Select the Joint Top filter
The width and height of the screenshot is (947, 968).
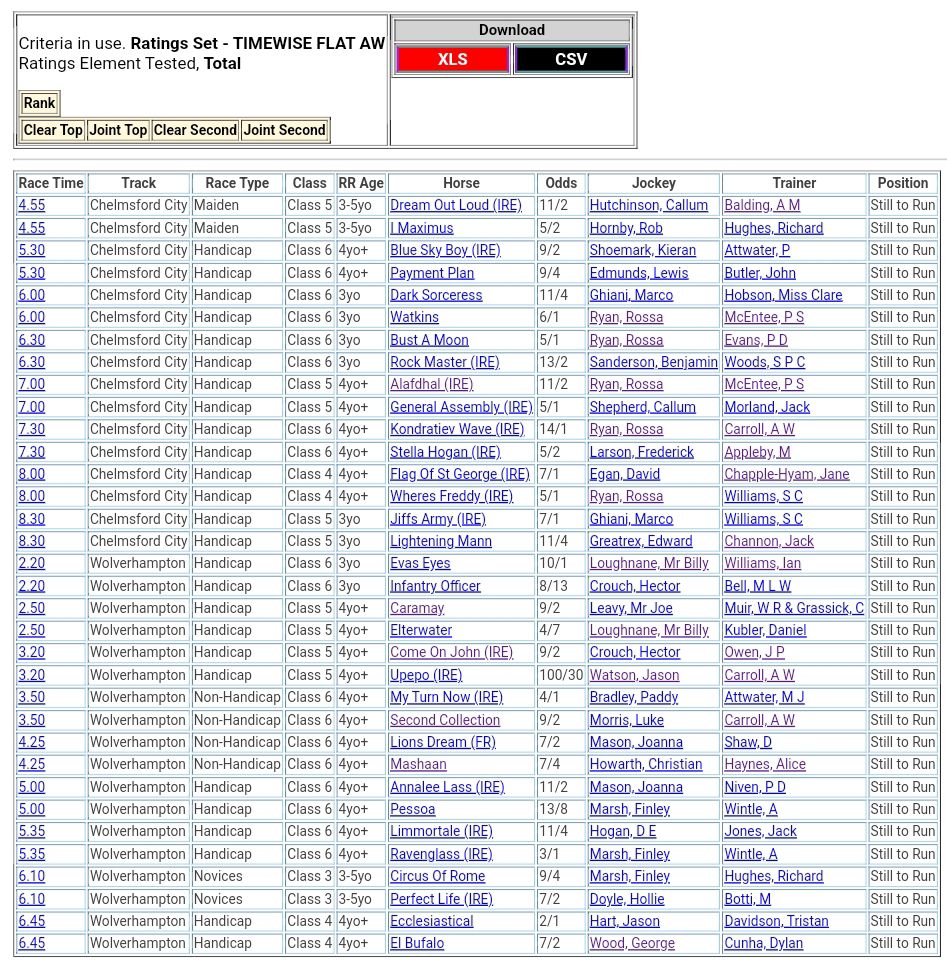[x=118, y=130]
